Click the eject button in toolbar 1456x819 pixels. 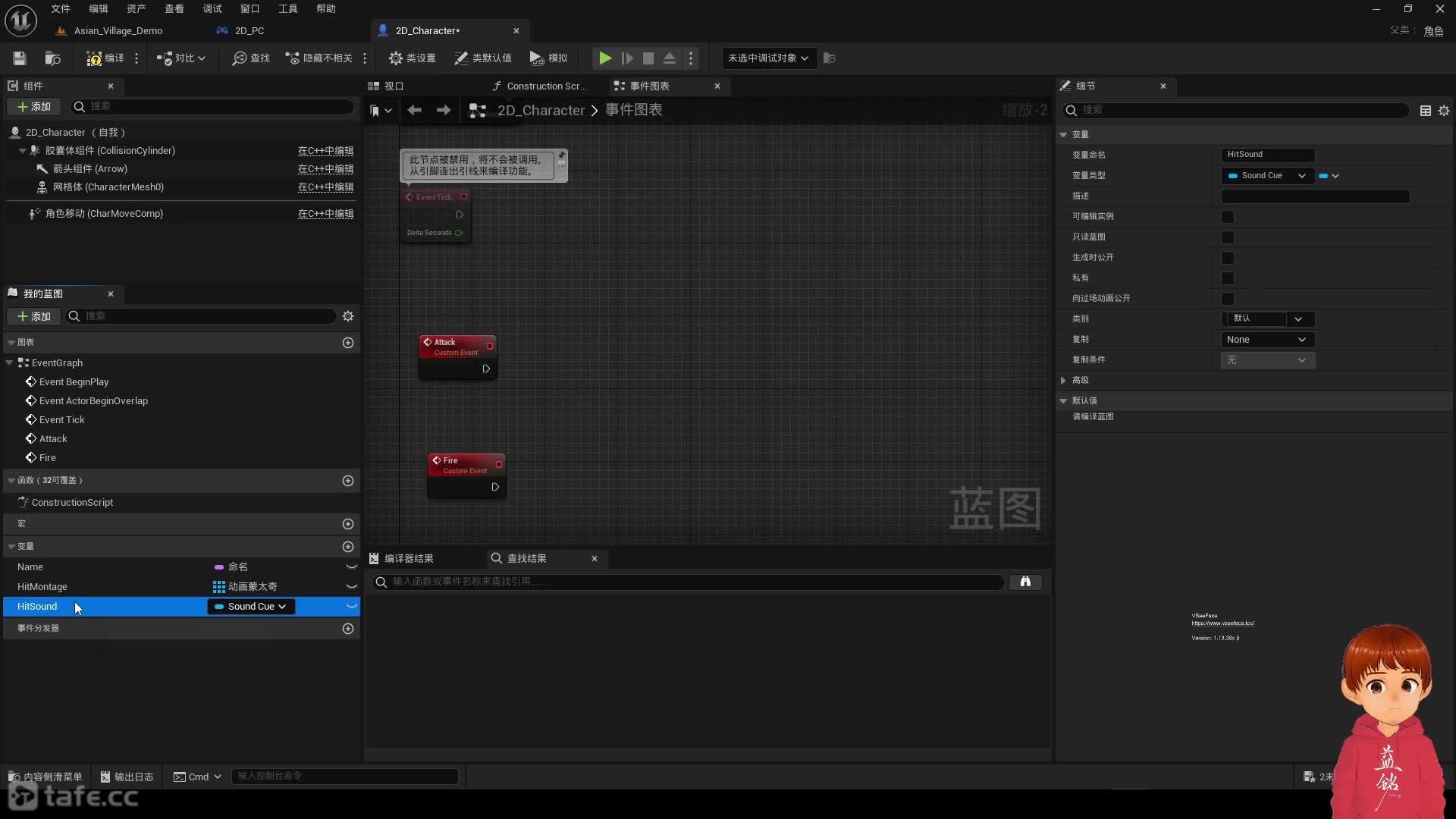[x=670, y=58]
